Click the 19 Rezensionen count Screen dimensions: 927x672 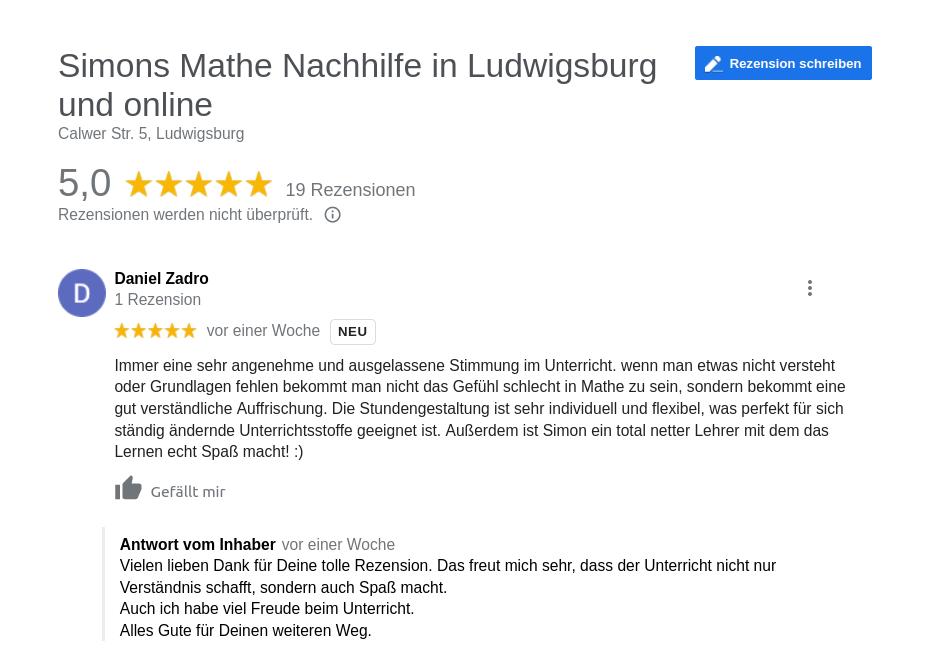coord(350,190)
